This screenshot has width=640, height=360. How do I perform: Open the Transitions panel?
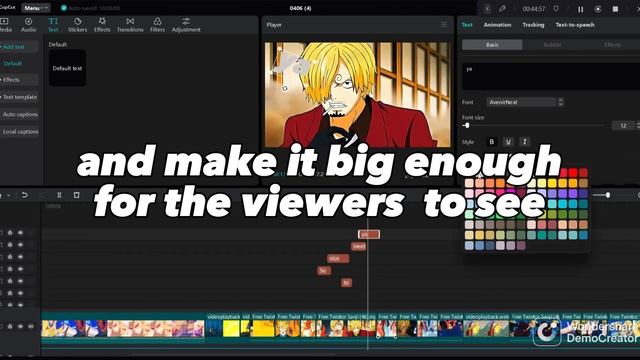[130, 25]
